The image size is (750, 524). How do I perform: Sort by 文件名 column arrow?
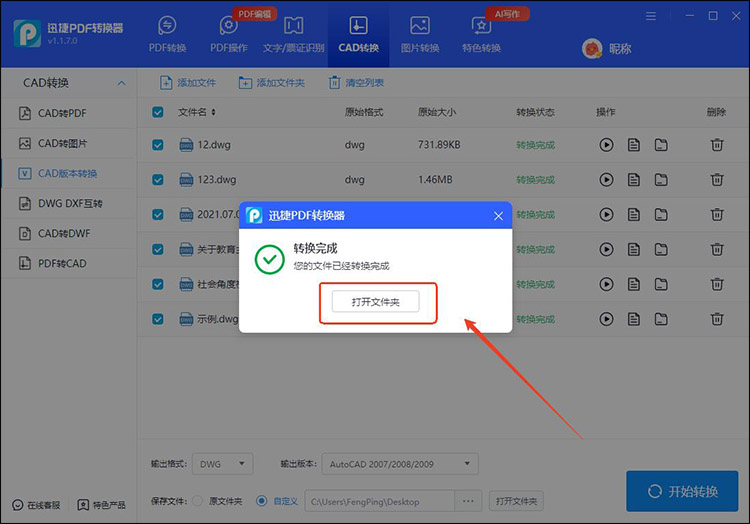213,112
